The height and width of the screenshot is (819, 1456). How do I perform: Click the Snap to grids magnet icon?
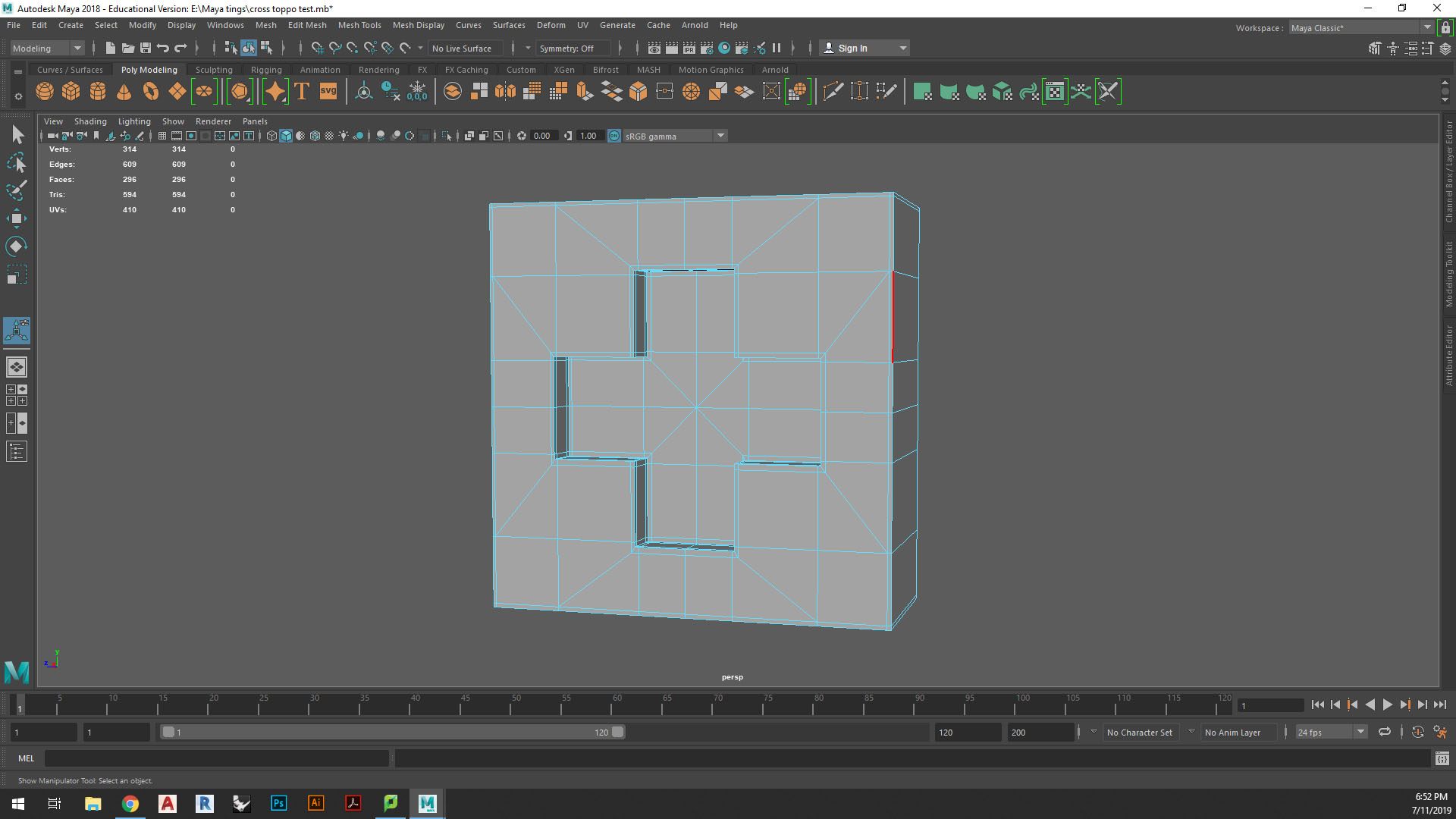tap(317, 48)
